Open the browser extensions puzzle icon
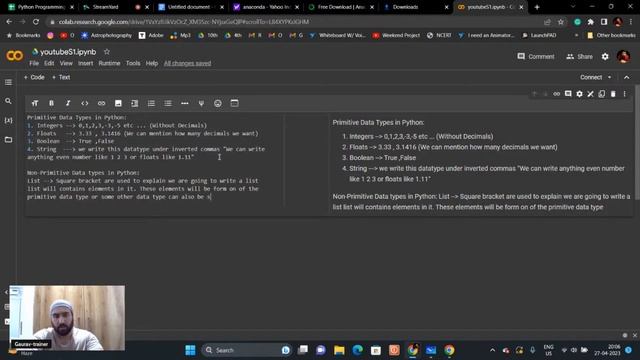Viewport: 640px width, 360px height. pyautogui.click(x=590, y=22)
